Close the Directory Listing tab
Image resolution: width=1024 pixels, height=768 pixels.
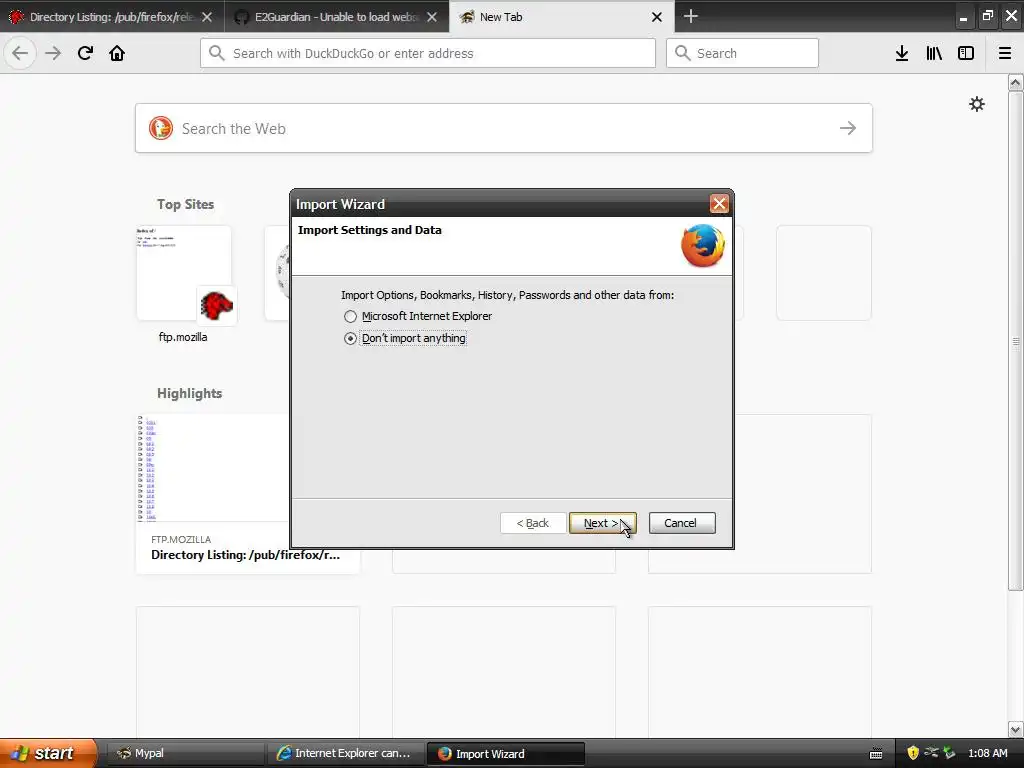pos(207,17)
